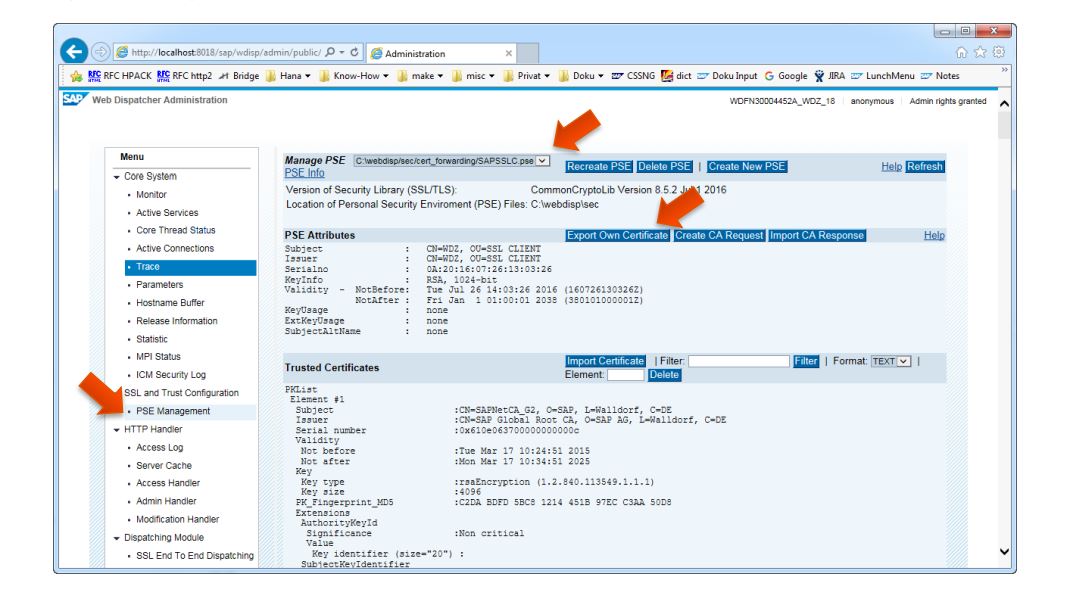Open the Notes bookmark
The width and height of the screenshot is (1084, 596).
click(940, 76)
